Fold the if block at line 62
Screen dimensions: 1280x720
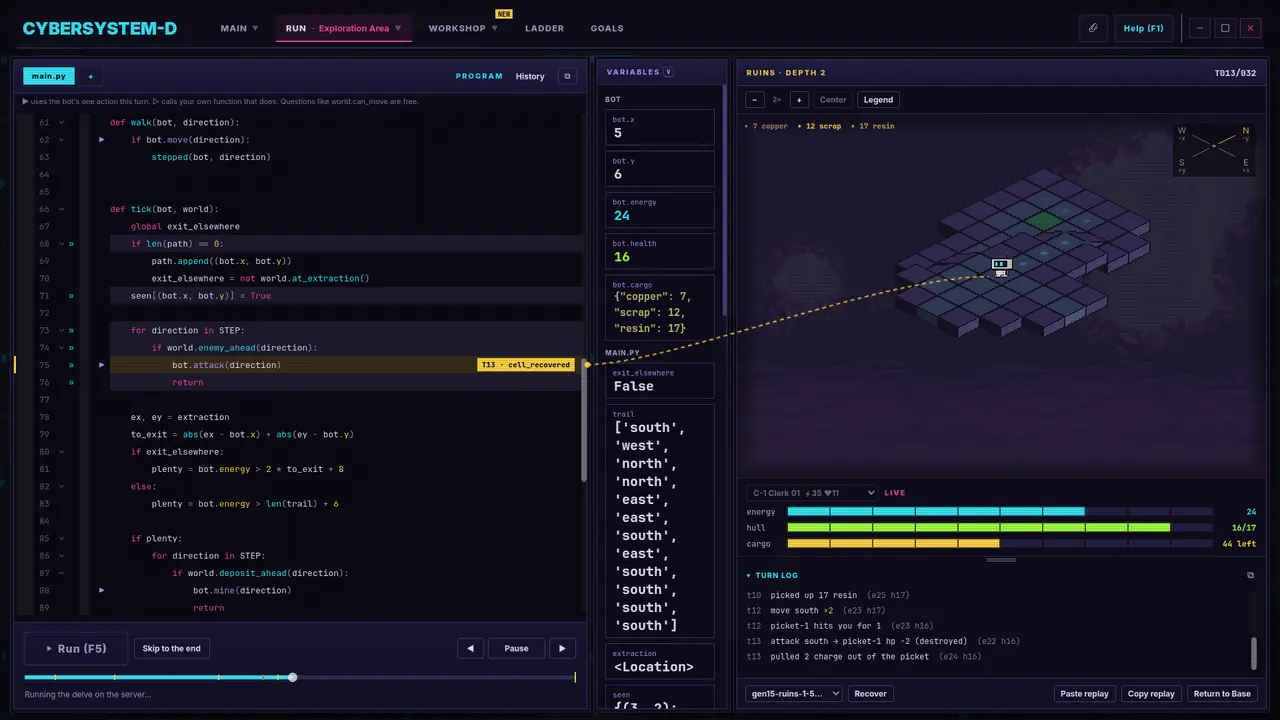click(x=61, y=140)
